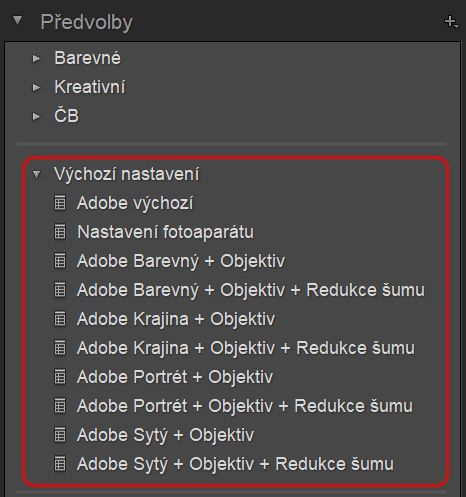Click preset icon beside Adobe Barevný + Objektiv

[60, 261]
